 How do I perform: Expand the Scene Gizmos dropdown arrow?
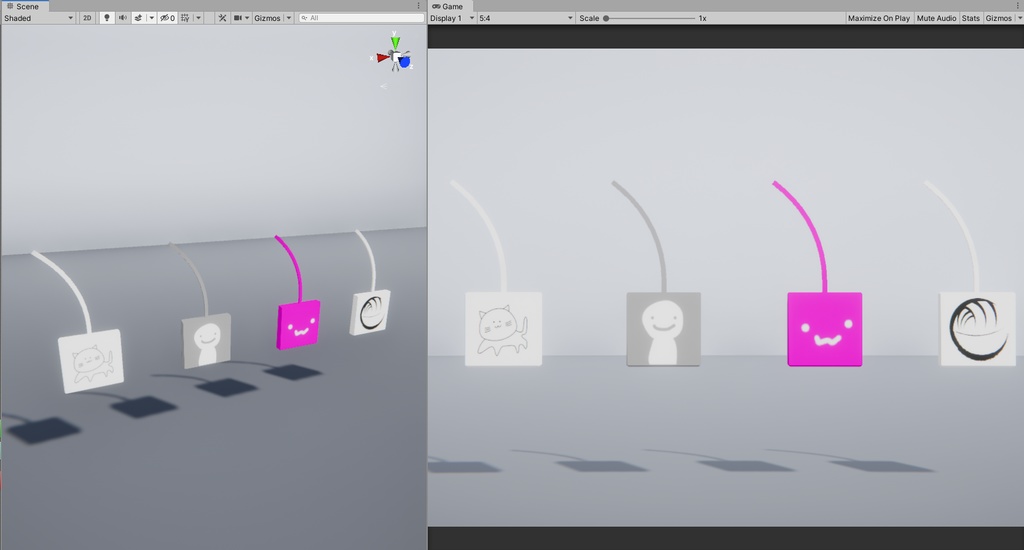pyautogui.click(x=289, y=18)
